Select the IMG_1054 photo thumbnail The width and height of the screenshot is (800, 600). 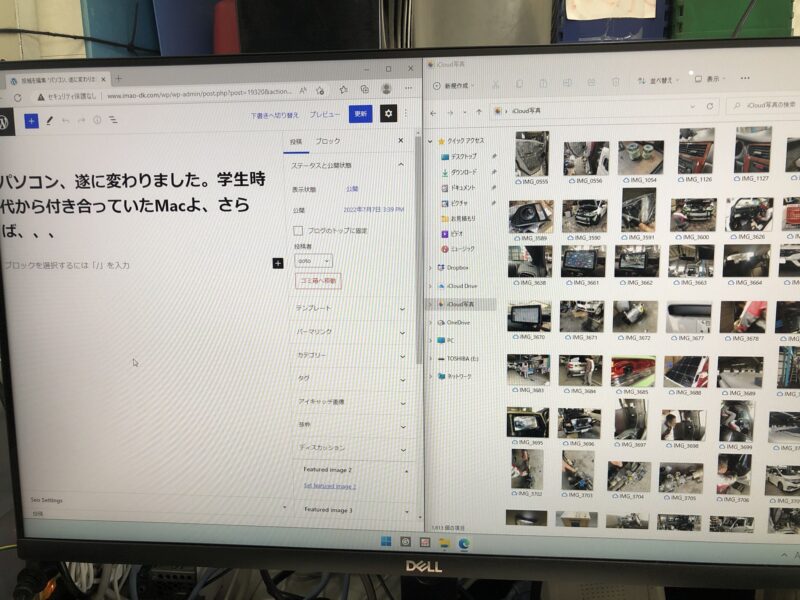pyautogui.click(x=641, y=162)
